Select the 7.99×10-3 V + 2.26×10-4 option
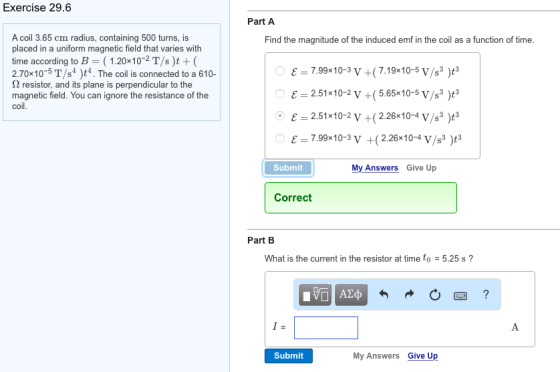 click(280, 138)
